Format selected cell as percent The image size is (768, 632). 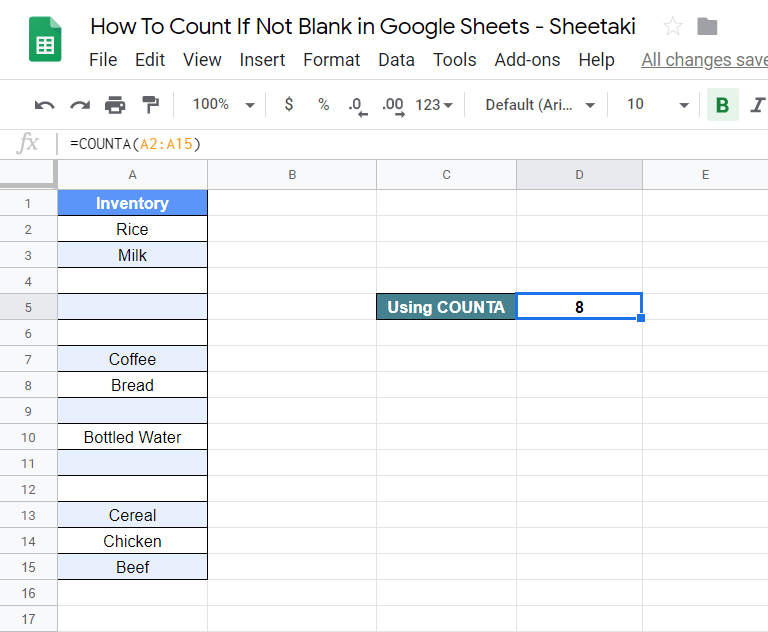323,104
